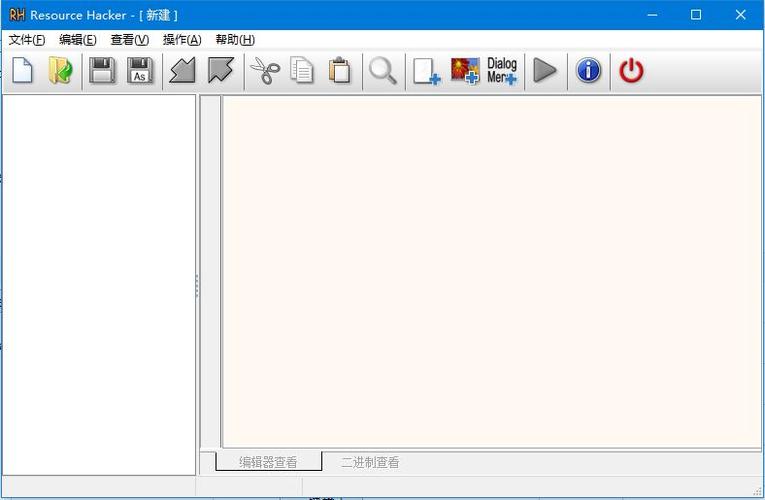Minimize the Resource Hacker window

click(x=652, y=15)
